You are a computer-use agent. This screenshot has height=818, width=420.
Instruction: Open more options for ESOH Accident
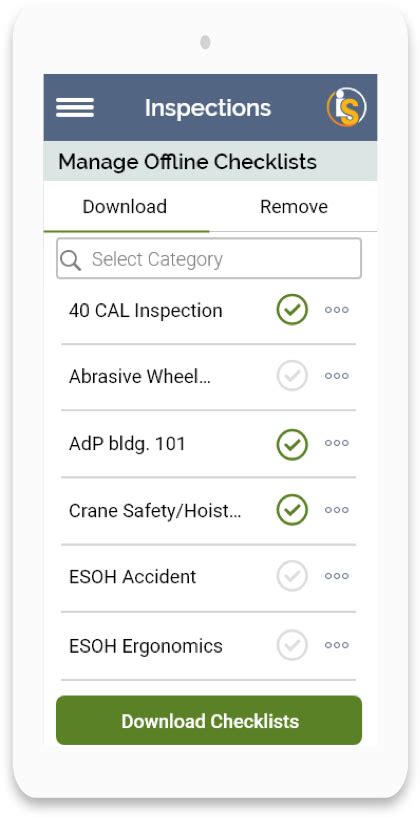(337, 576)
